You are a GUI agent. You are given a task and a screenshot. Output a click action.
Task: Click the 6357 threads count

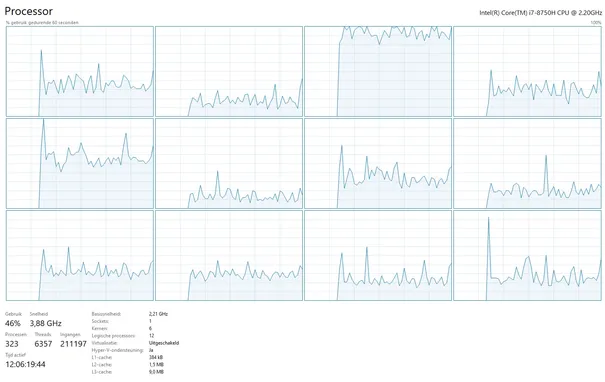tap(43, 344)
